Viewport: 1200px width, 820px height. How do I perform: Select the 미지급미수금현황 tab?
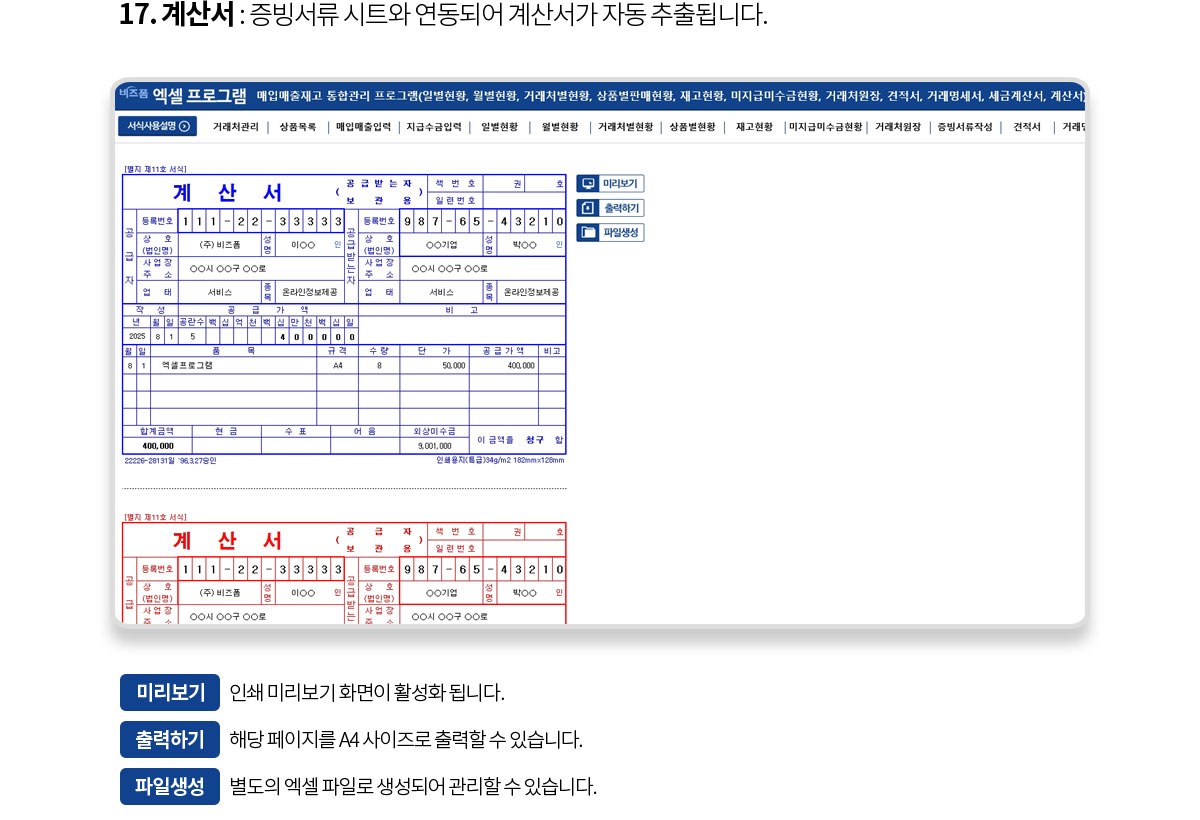pyautogui.click(x=825, y=127)
